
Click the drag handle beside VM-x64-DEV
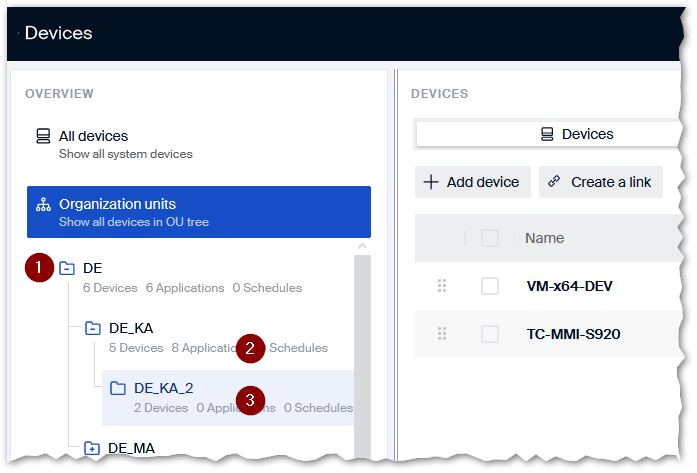(442, 286)
